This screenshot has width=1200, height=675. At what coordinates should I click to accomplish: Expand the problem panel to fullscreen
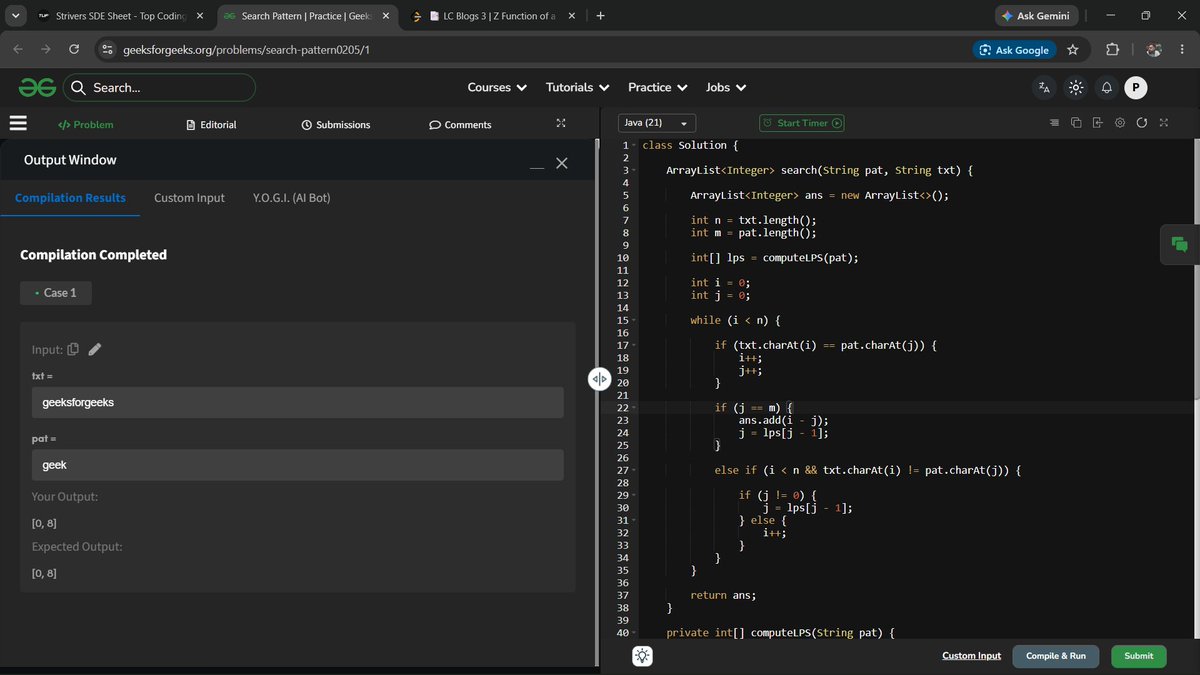(x=561, y=123)
